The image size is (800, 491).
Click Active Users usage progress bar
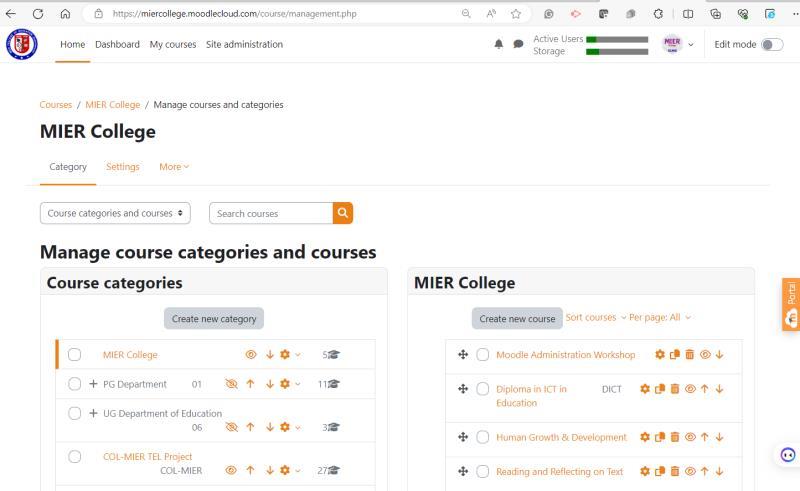point(617,39)
